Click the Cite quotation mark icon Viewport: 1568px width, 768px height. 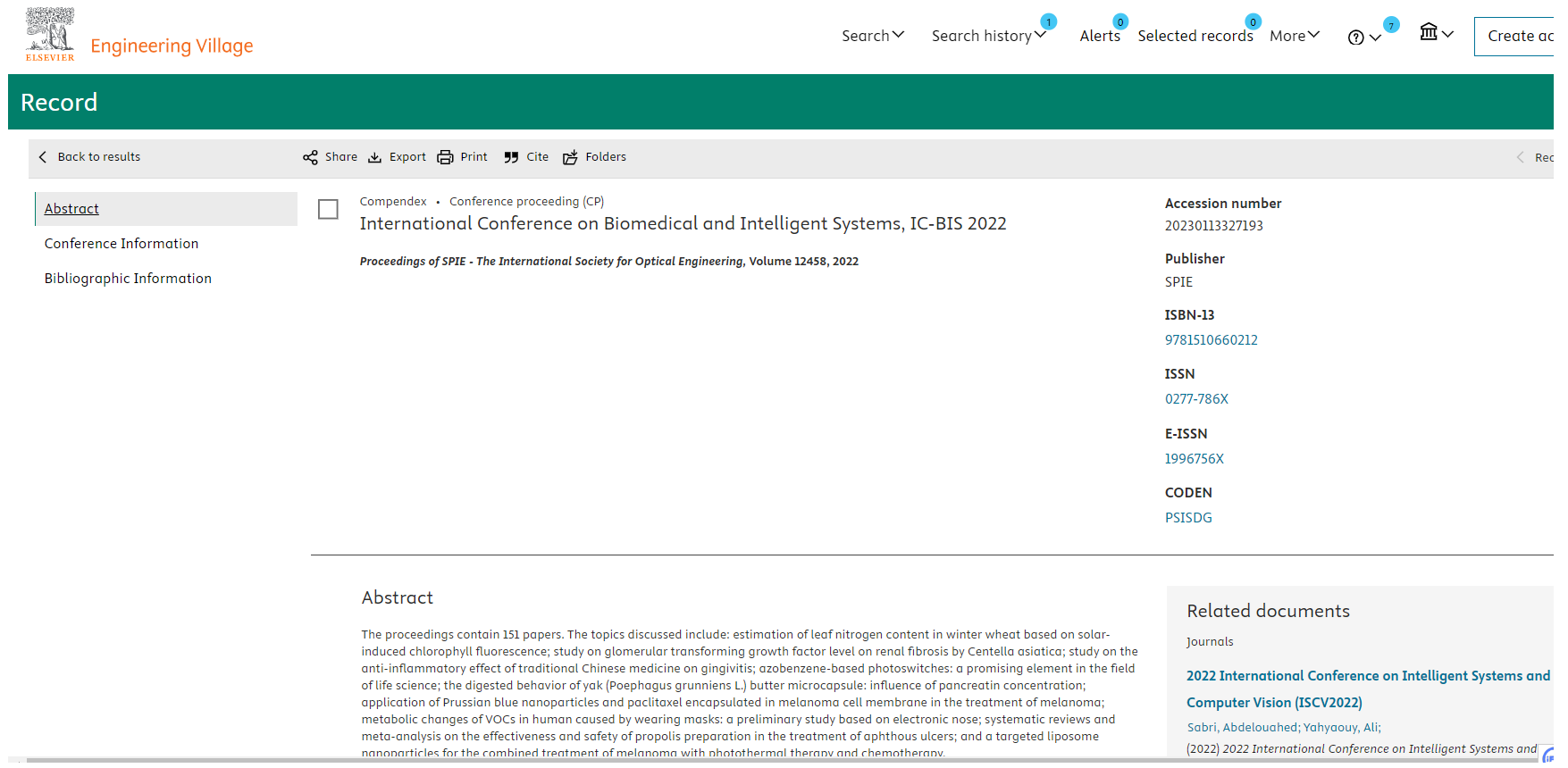tap(511, 157)
